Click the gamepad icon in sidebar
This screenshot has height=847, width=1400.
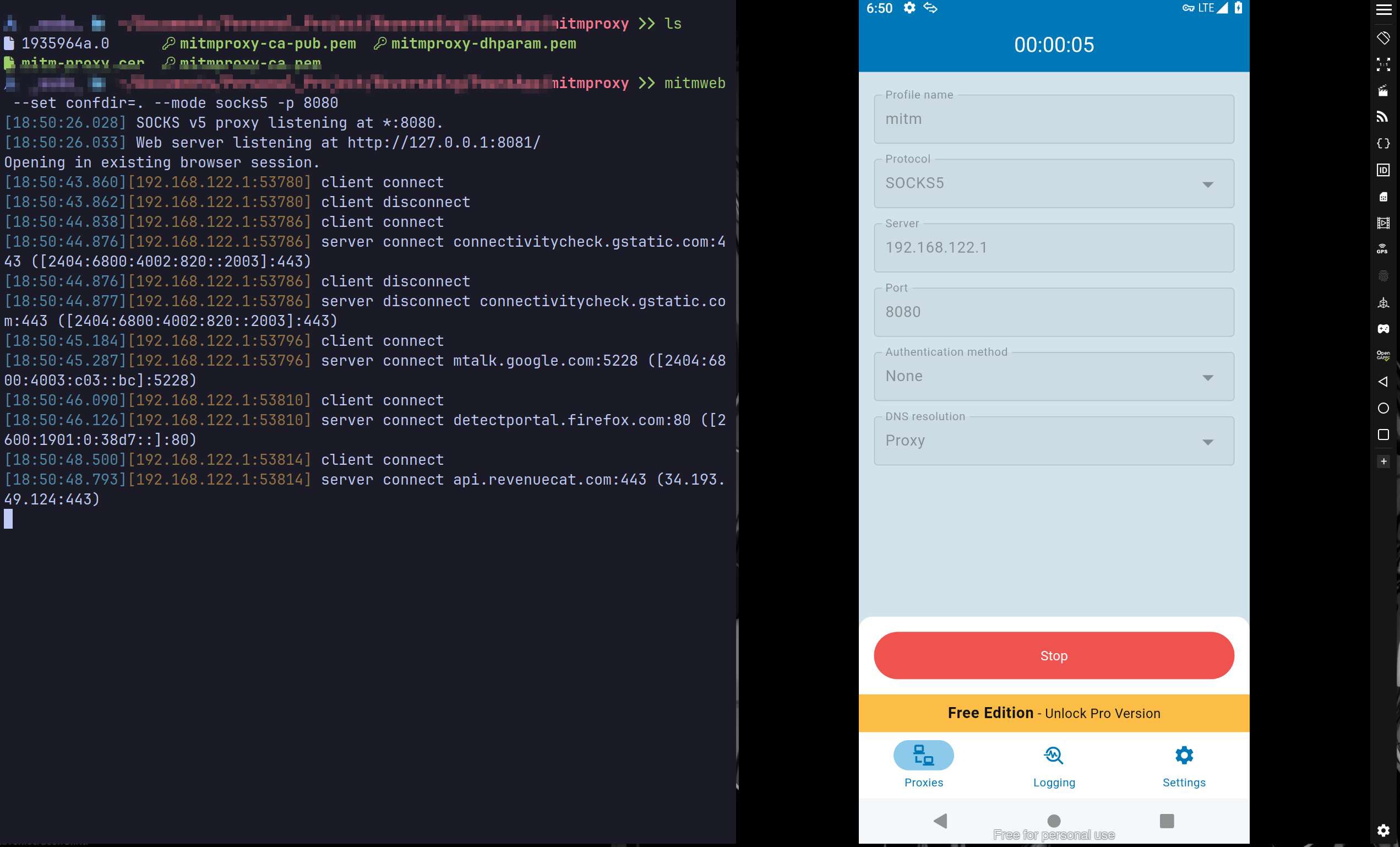(x=1382, y=329)
